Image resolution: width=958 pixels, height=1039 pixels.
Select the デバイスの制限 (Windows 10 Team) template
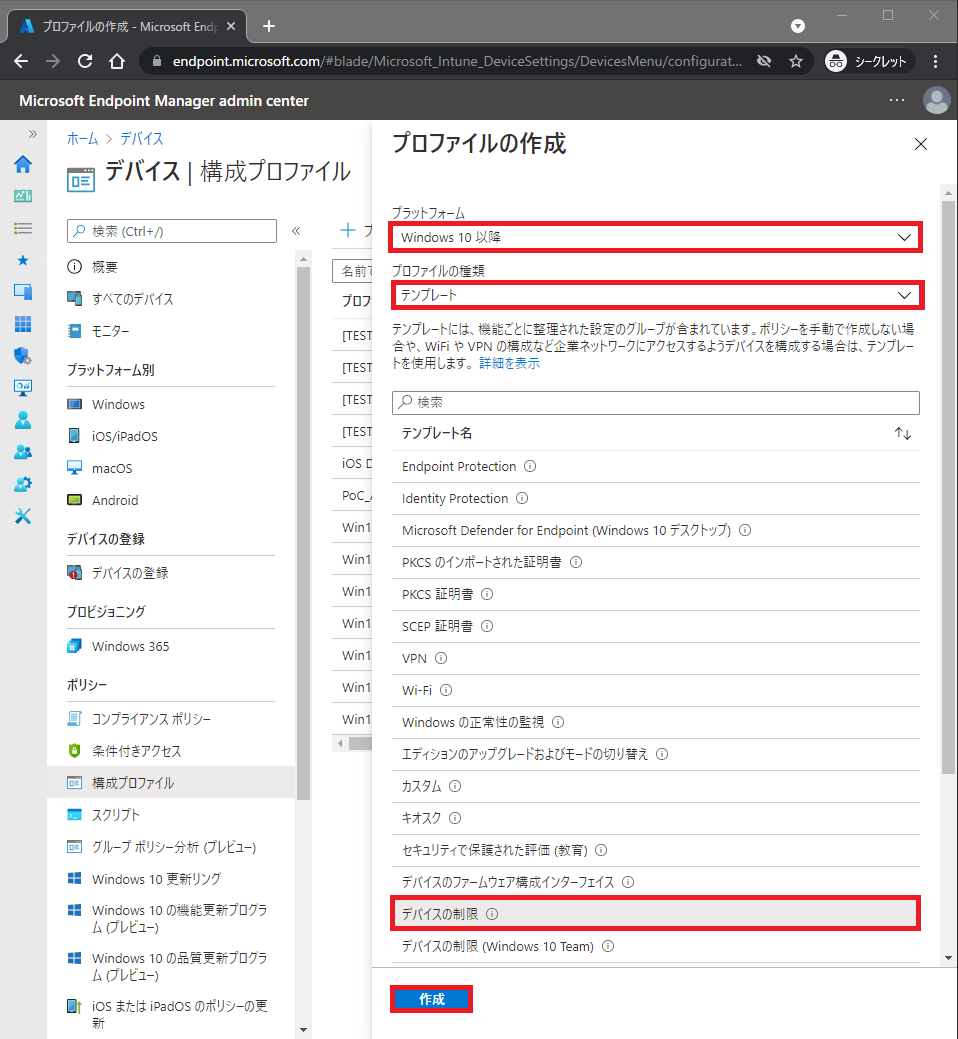[656, 946]
